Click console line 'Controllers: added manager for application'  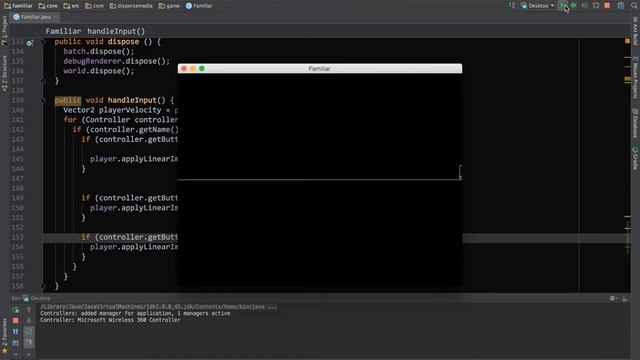tap(135, 313)
